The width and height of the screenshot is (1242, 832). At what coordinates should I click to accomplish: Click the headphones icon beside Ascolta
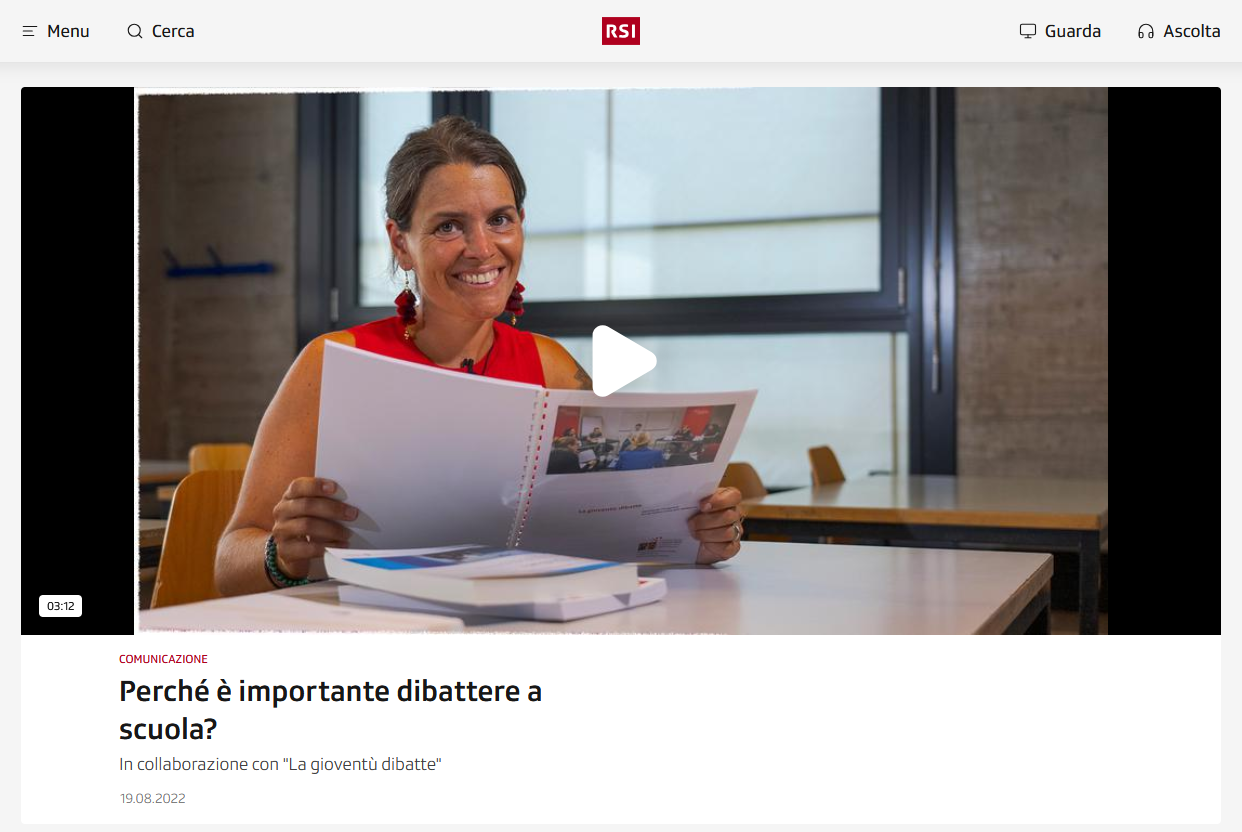click(x=1146, y=31)
